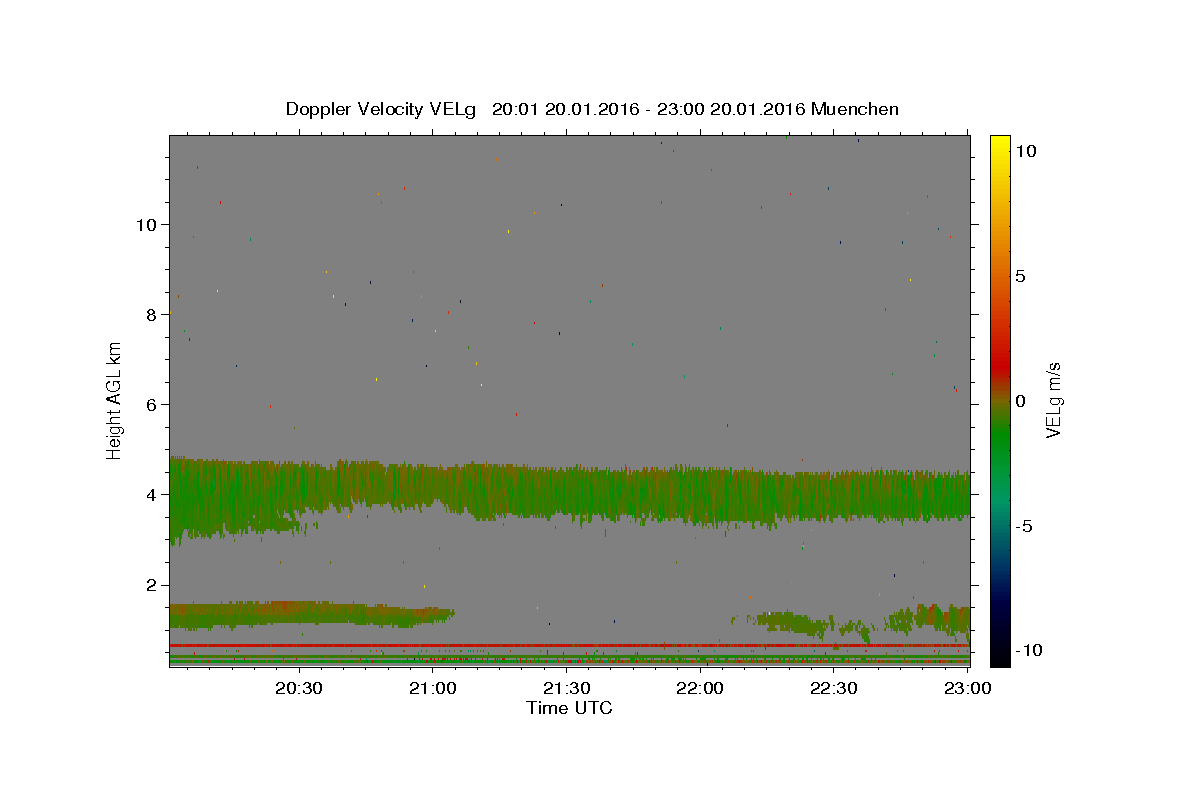
Task: Click the red horizontal line near ground
Action: [570, 646]
